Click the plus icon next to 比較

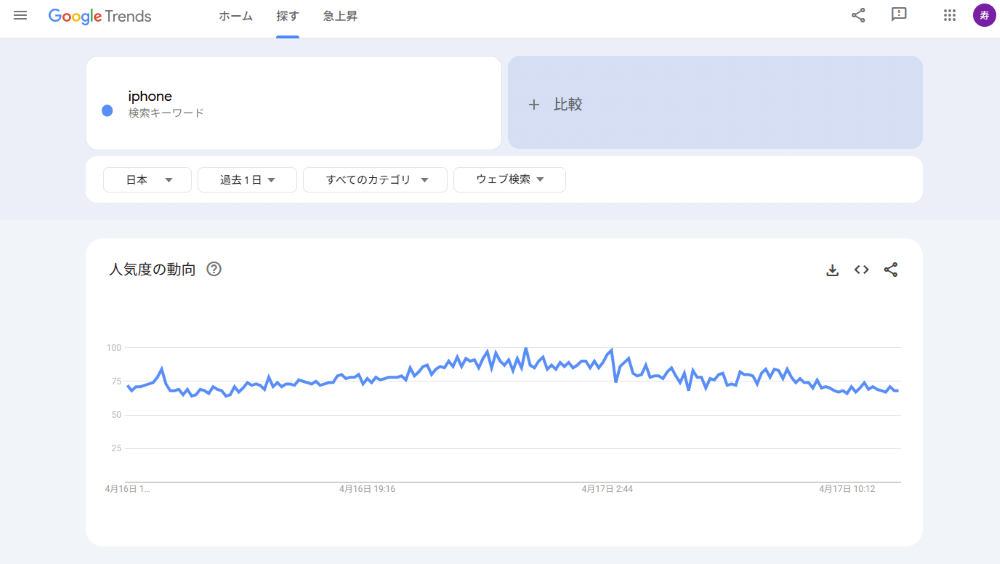(x=534, y=105)
